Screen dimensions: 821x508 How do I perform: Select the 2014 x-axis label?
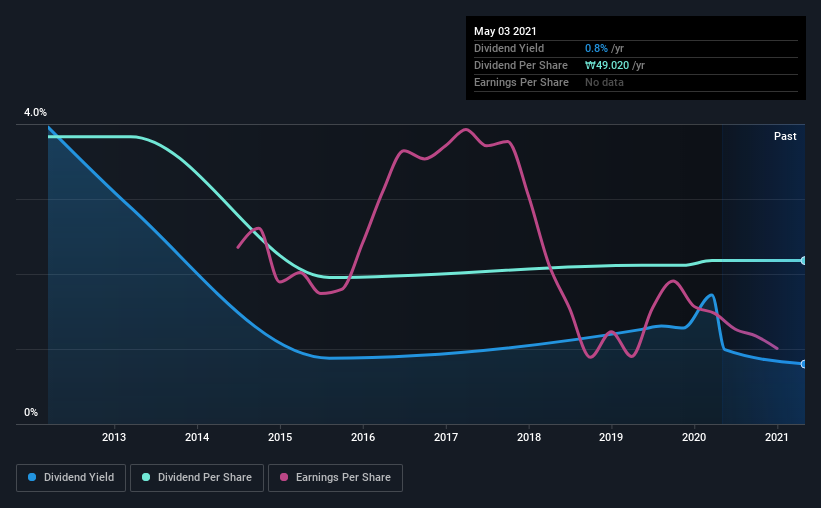click(x=197, y=437)
